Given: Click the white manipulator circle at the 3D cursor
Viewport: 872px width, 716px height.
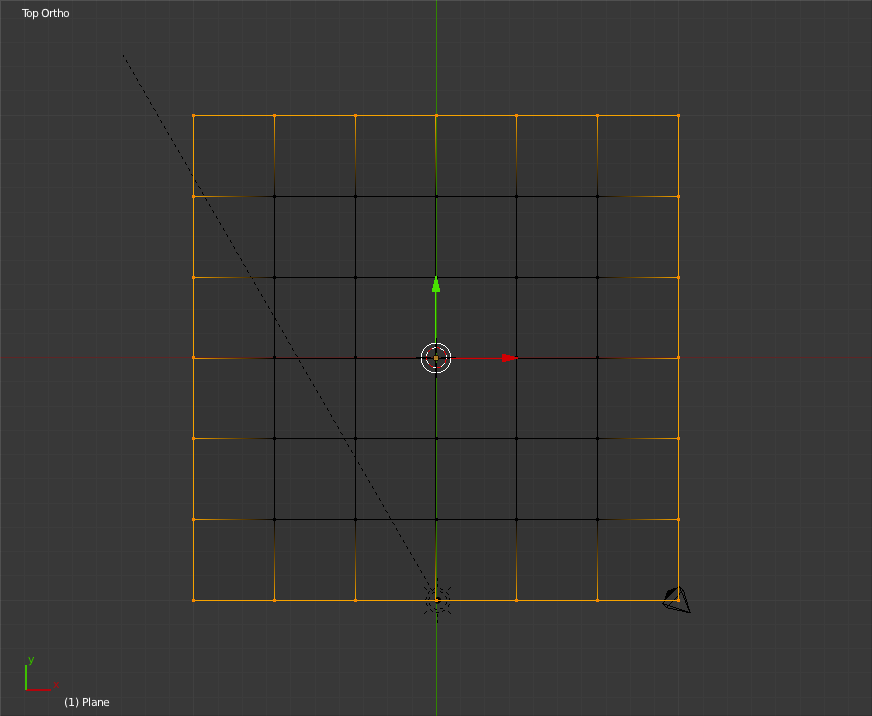Looking at the screenshot, I should click(x=436, y=358).
